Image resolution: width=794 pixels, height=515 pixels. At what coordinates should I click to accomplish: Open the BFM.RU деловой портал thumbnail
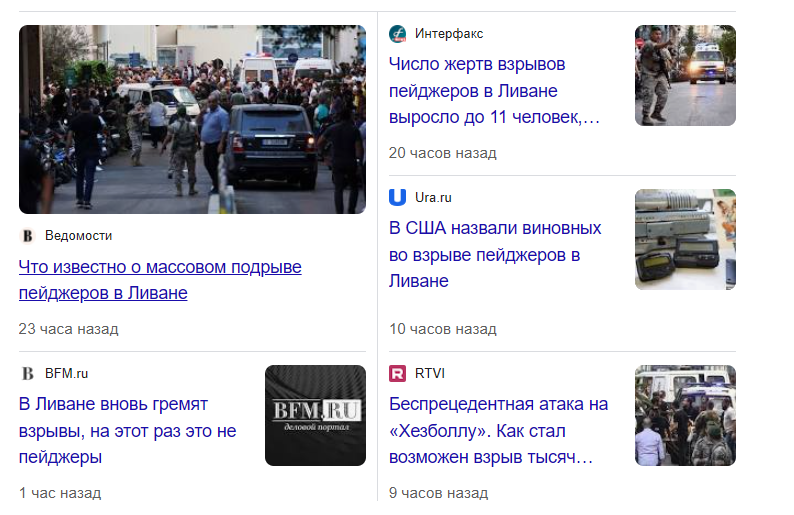pyautogui.click(x=315, y=415)
